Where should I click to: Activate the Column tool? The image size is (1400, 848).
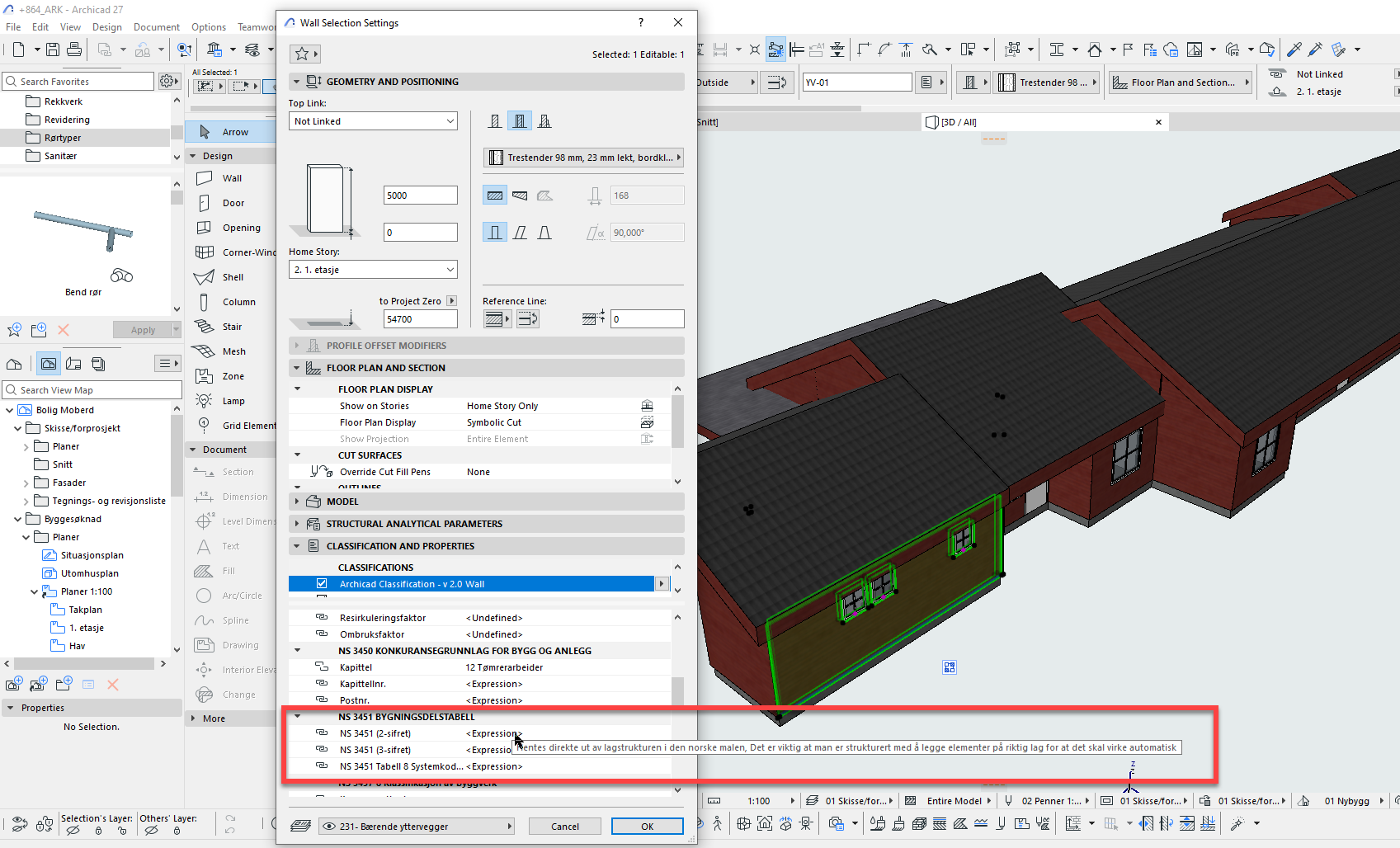click(x=238, y=302)
